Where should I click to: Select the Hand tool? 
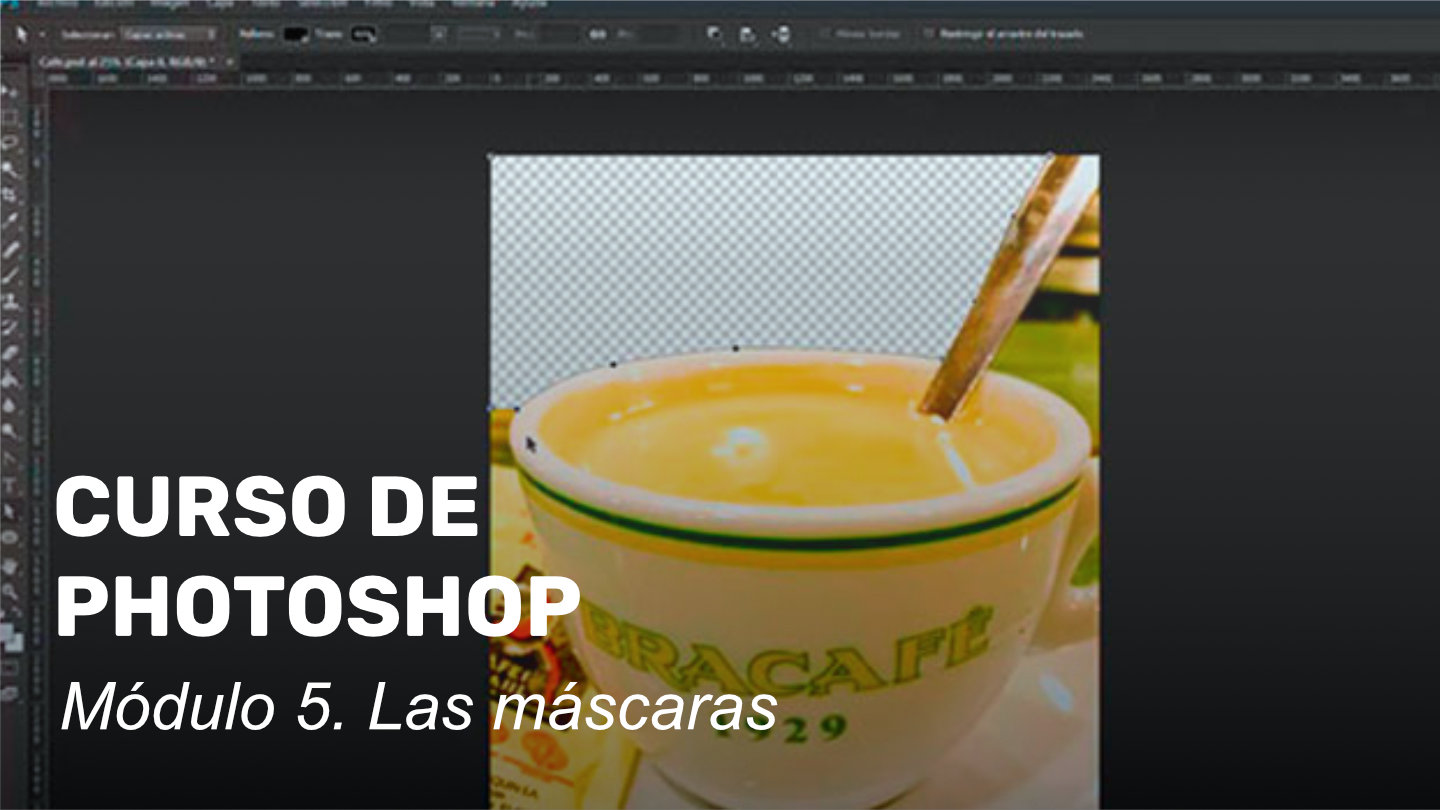12,565
